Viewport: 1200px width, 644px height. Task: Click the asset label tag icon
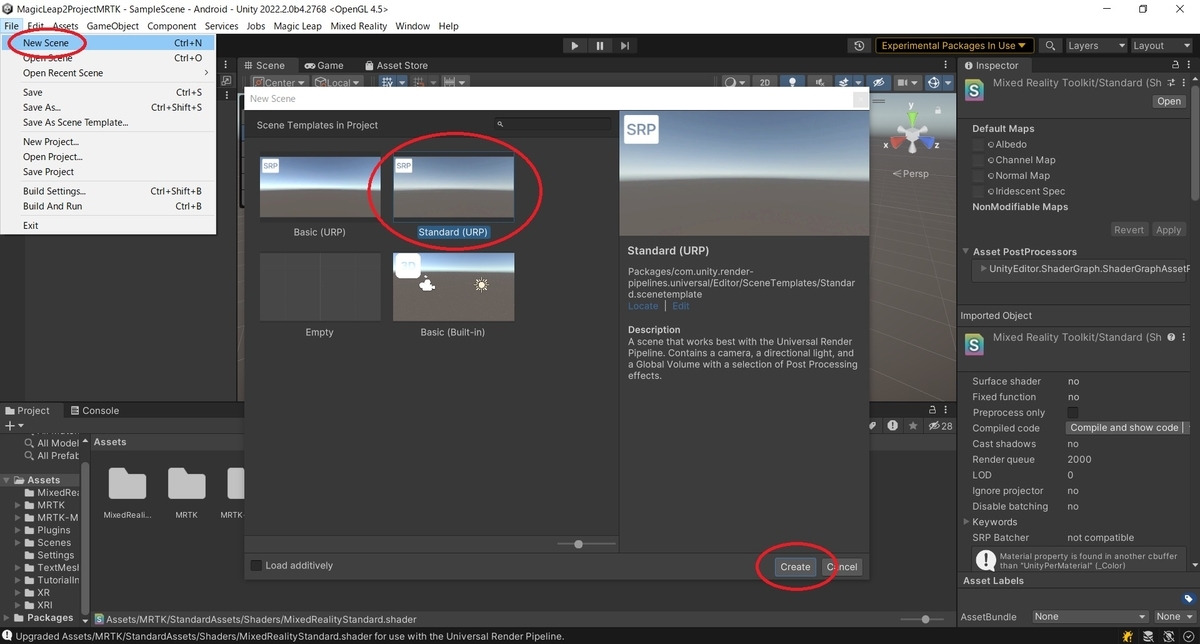pyautogui.click(x=1188, y=599)
